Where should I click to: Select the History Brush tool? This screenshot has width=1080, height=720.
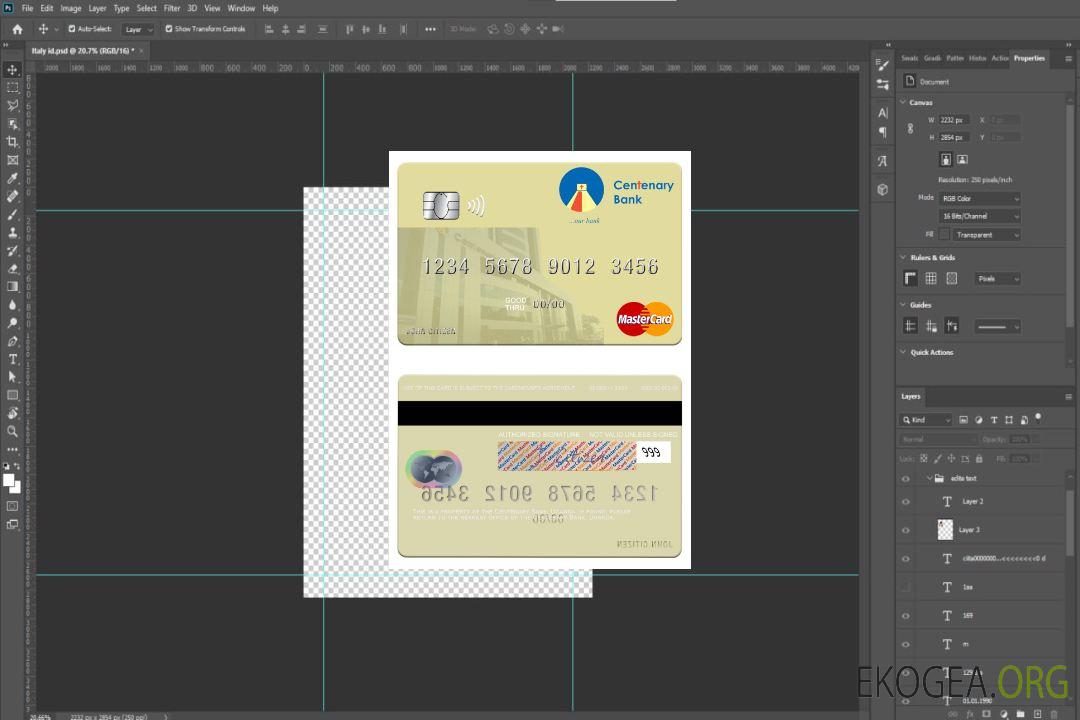12,251
